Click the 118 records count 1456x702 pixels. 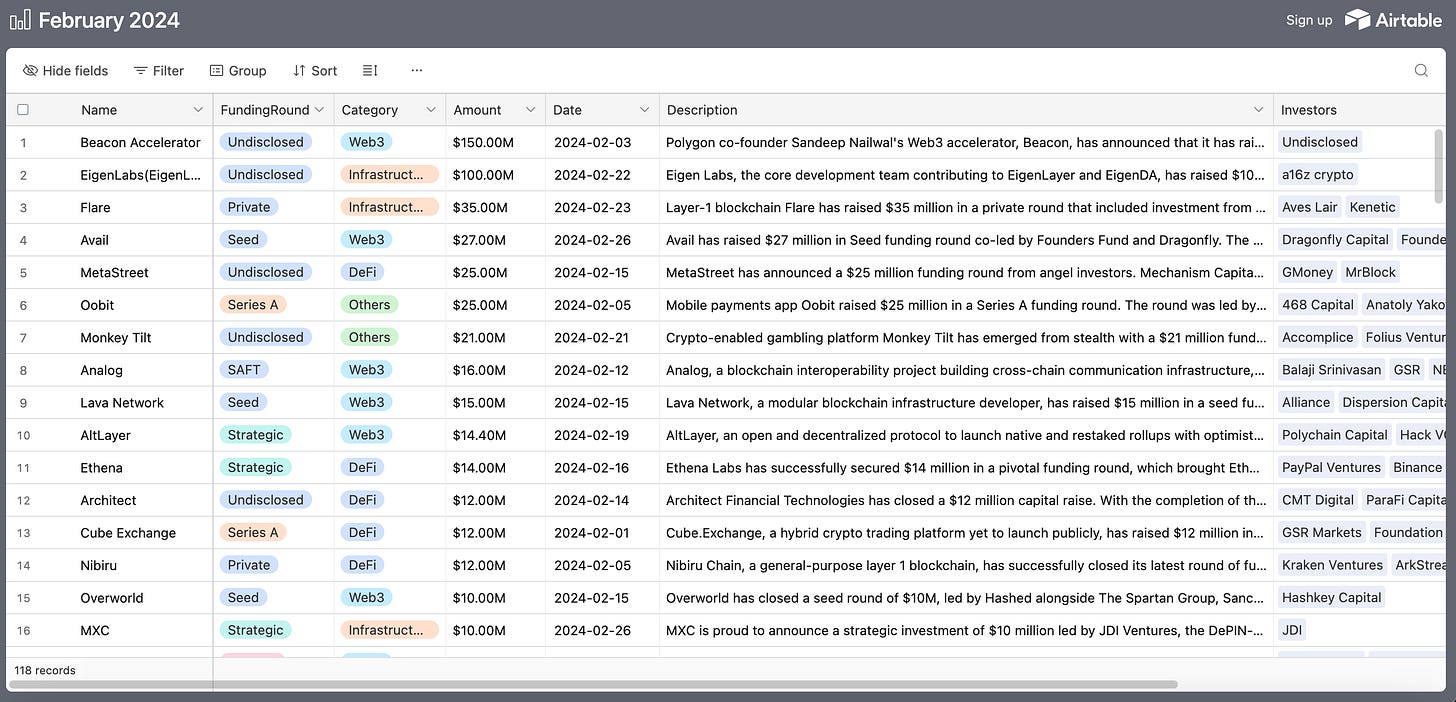point(45,670)
